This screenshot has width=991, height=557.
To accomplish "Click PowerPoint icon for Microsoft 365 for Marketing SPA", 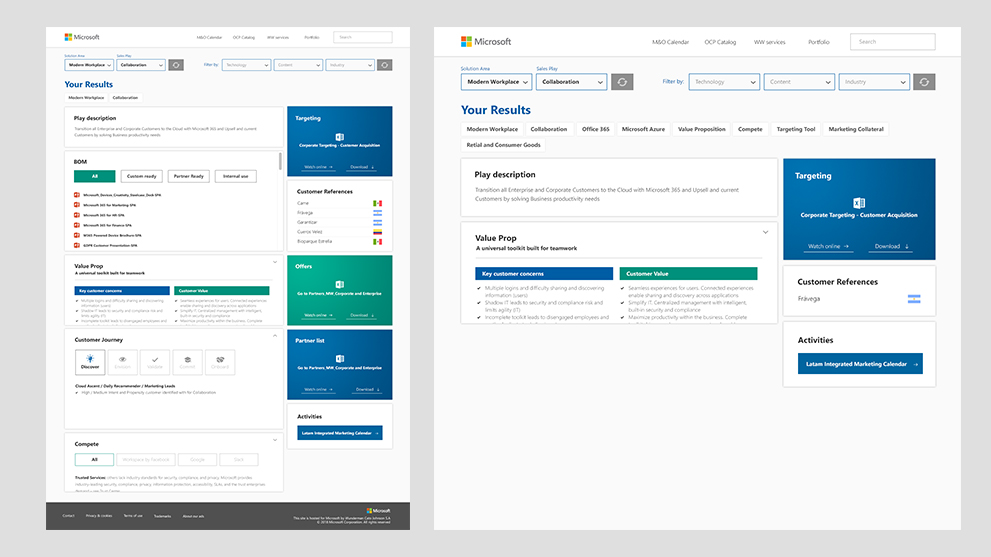I will point(77,205).
